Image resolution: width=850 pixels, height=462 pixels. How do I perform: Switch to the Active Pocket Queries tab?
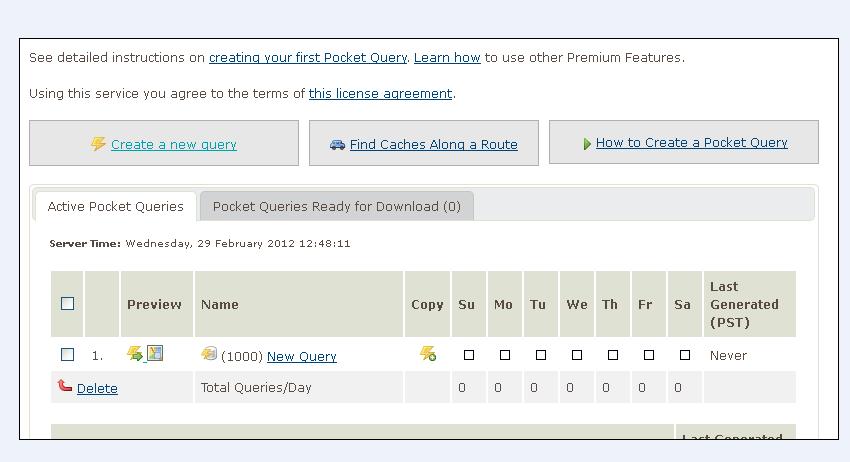tap(115, 207)
